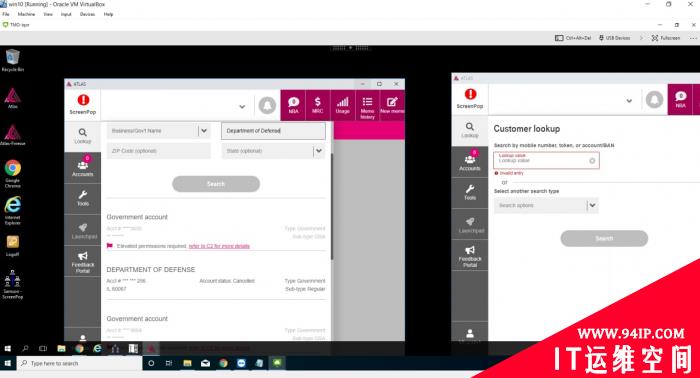Open Feedback Portal in right window sidebar
Screen dimensions: 700x378
(470, 256)
